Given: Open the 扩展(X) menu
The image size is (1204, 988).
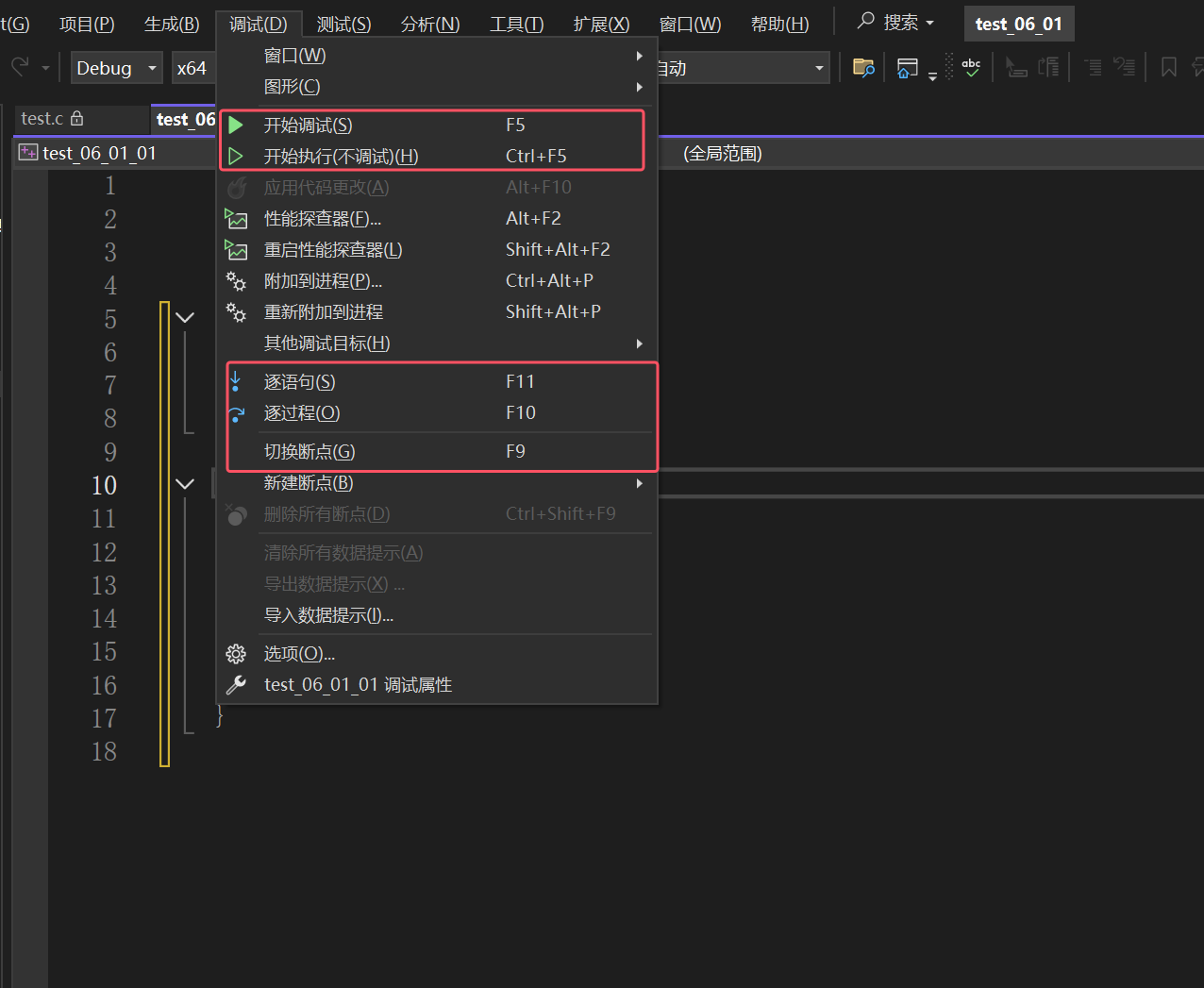Looking at the screenshot, I should coord(601,24).
